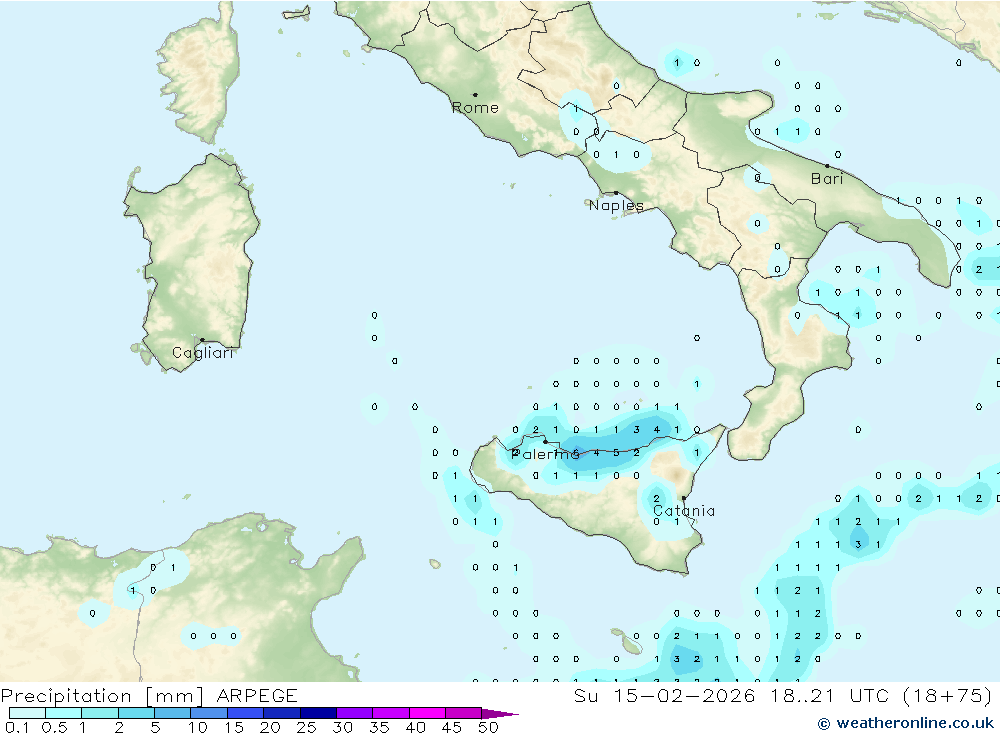Click the city dot marking Naples
The image size is (1000, 733).
tap(616, 193)
